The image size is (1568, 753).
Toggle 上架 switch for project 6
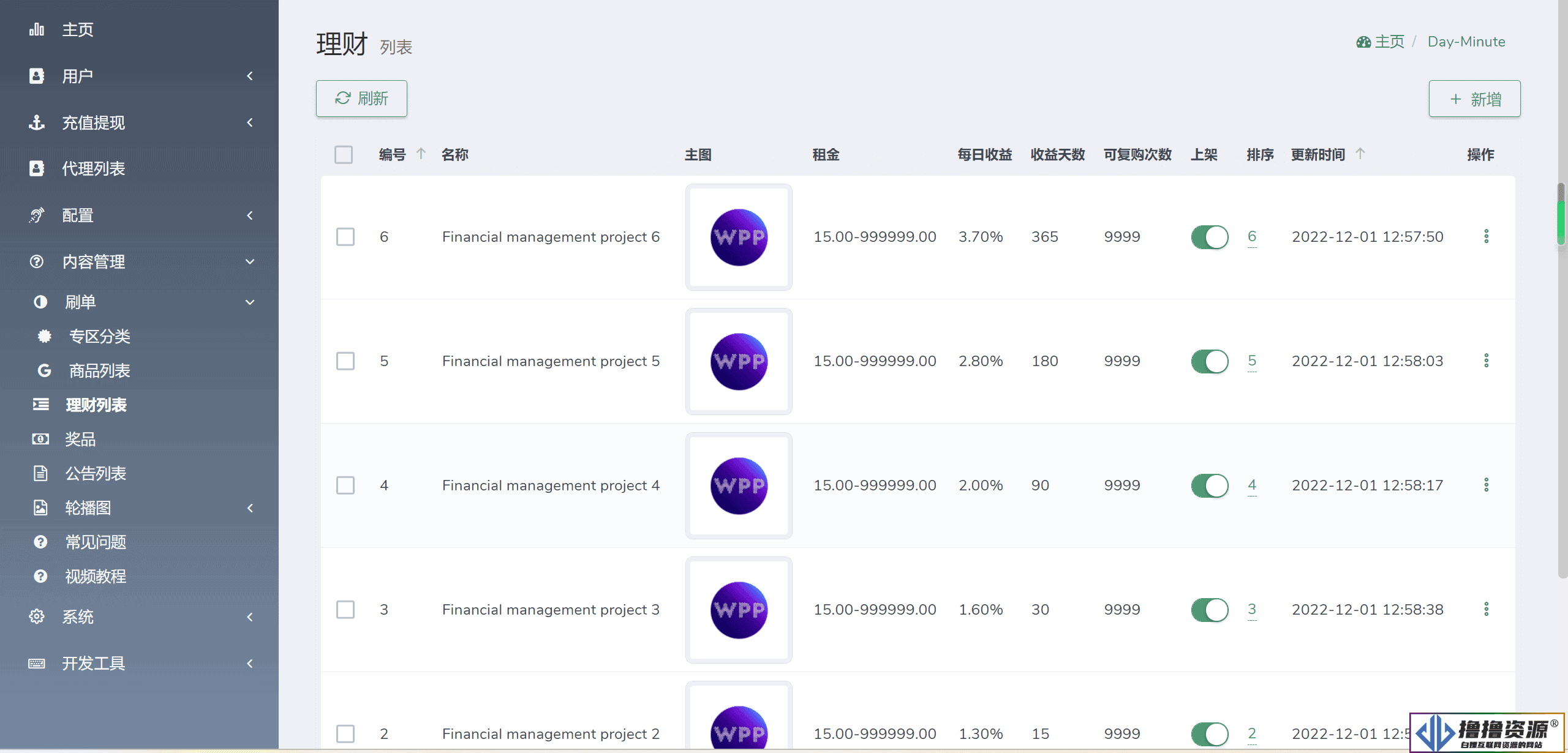tap(1210, 237)
